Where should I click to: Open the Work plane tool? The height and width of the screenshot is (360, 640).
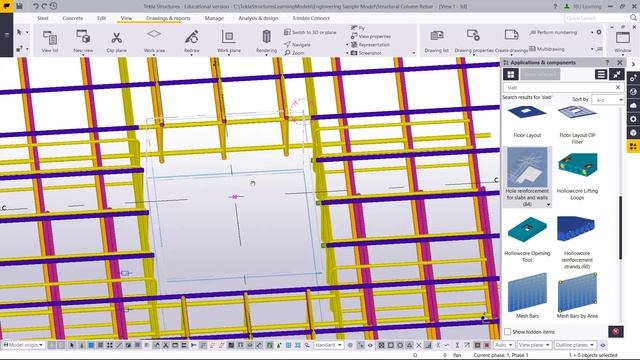(229, 41)
